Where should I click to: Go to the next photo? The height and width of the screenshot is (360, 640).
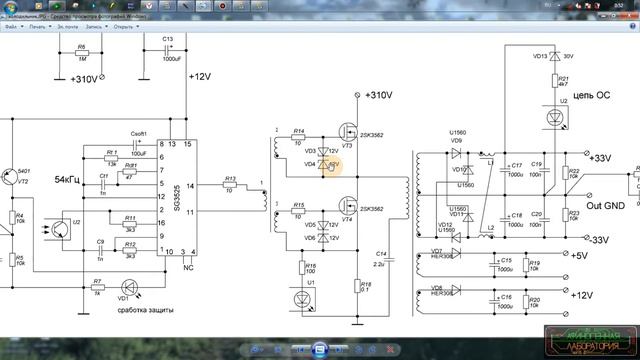tap(340, 350)
